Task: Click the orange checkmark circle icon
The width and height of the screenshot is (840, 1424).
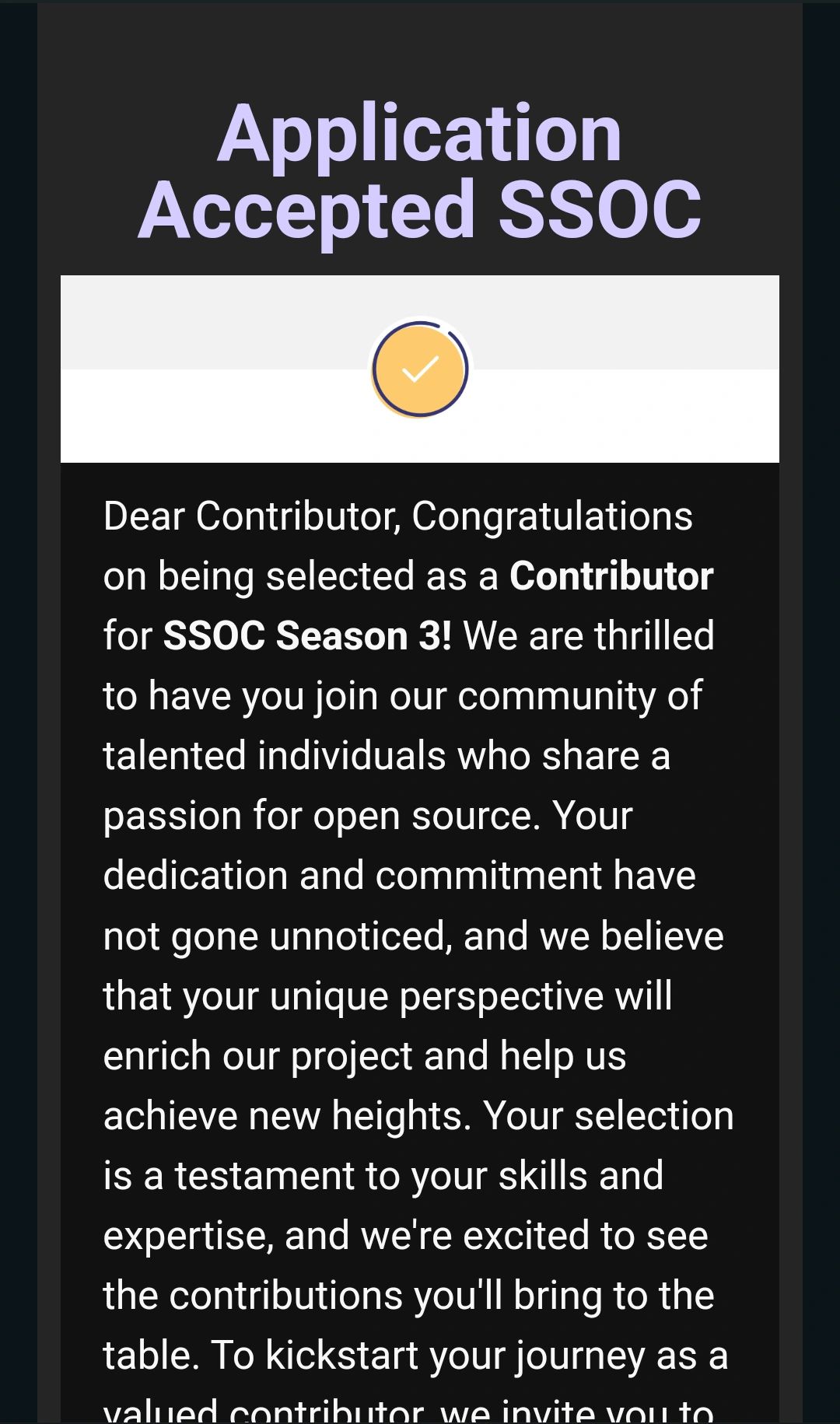Action: (420, 369)
